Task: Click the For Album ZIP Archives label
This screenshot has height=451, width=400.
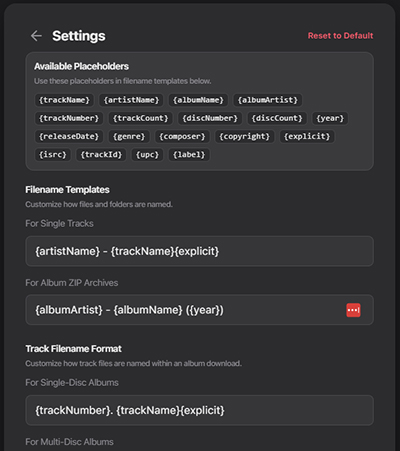Action: 72,283
